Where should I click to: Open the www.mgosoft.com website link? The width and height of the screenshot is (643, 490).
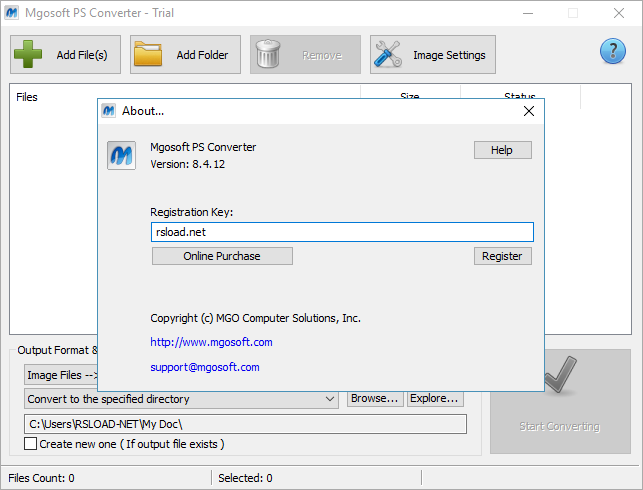click(211, 342)
